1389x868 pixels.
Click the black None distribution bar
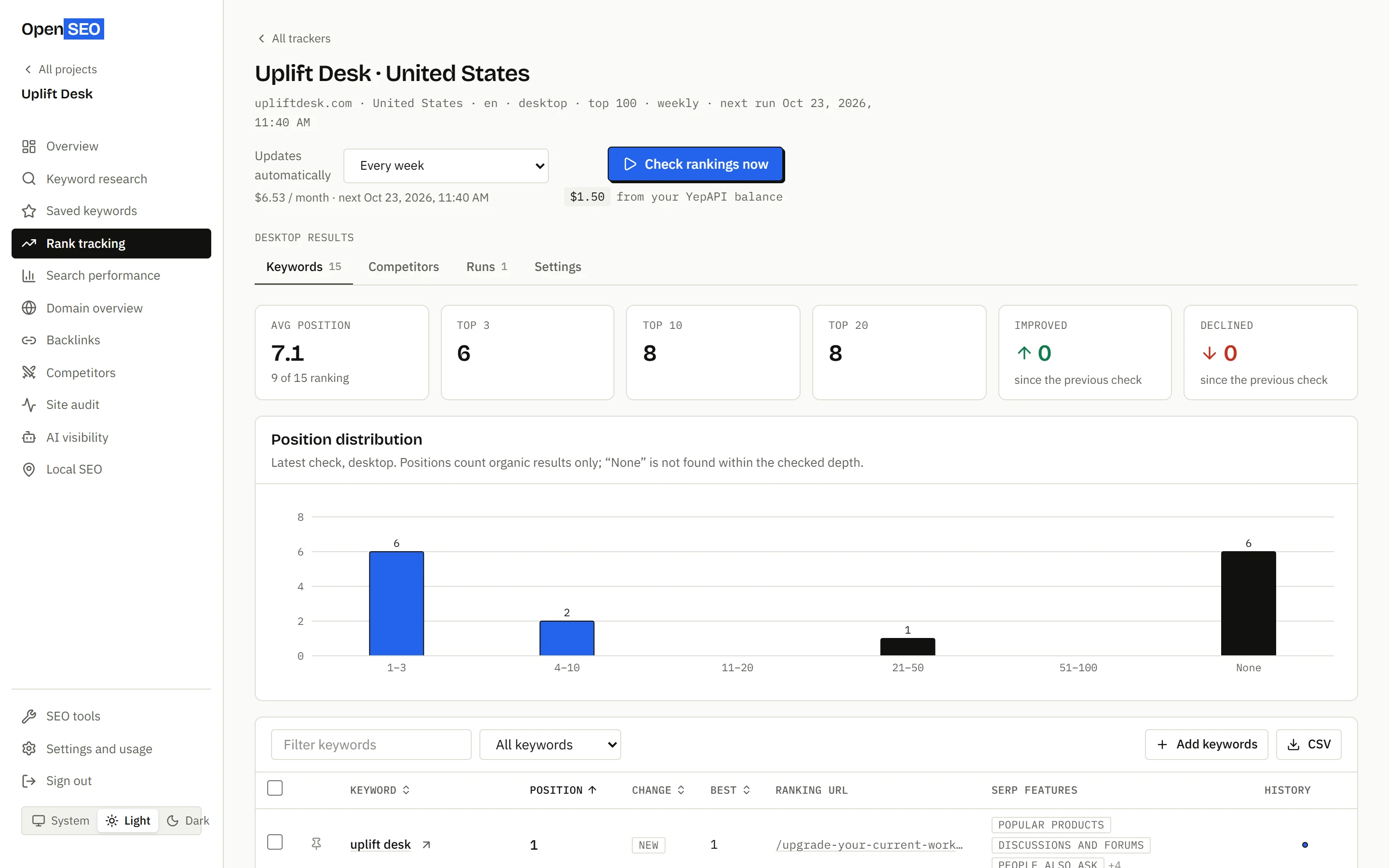tap(1248, 603)
